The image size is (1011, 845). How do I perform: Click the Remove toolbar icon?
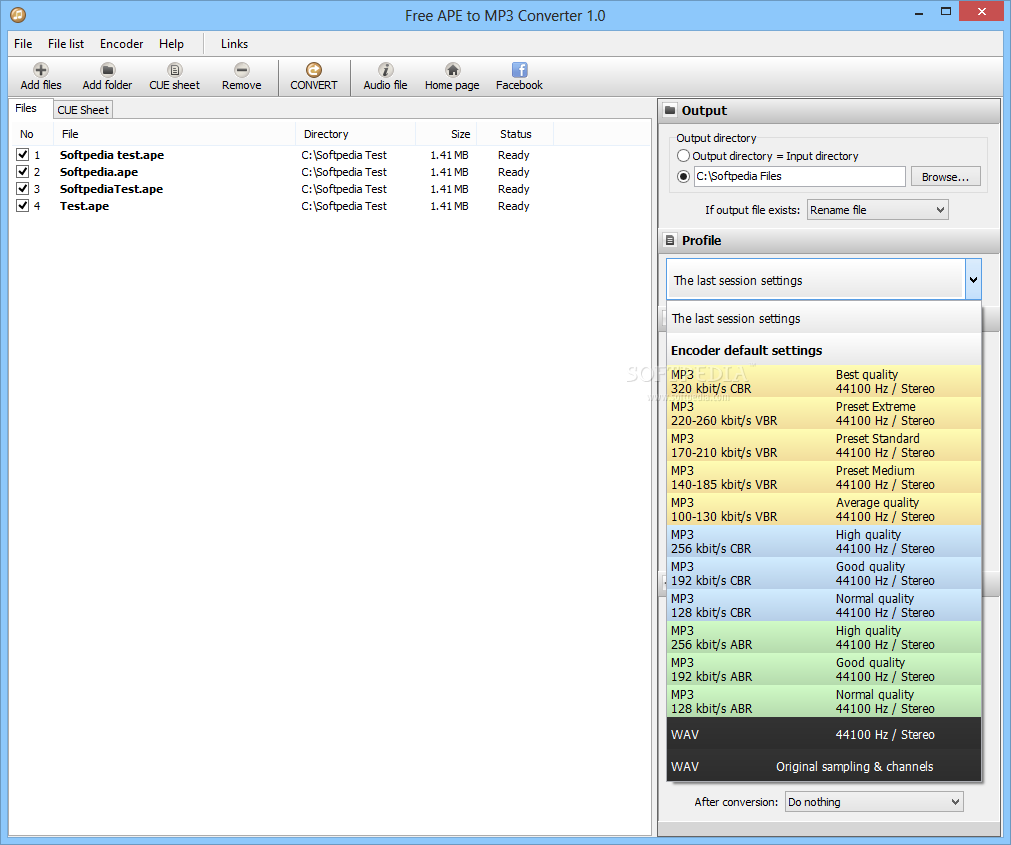[242, 70]
